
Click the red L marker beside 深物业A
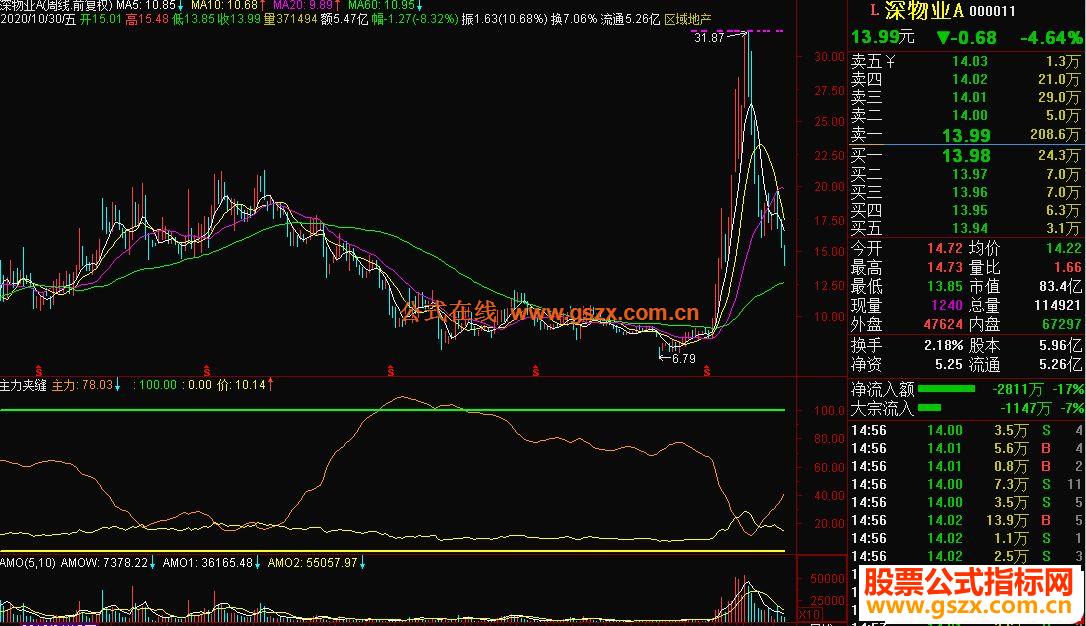coord(874,10)
